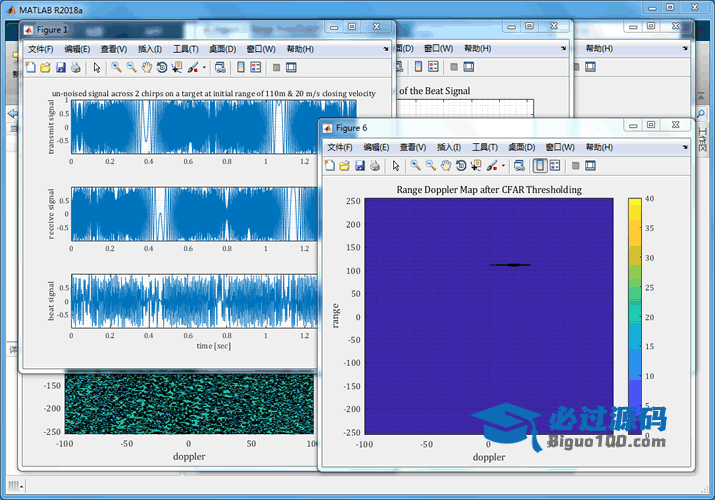Open 查看(V) menu in Figure 6
Image resolution: width=715 pixels, height=500 pixels.
(x=413, y=147)
